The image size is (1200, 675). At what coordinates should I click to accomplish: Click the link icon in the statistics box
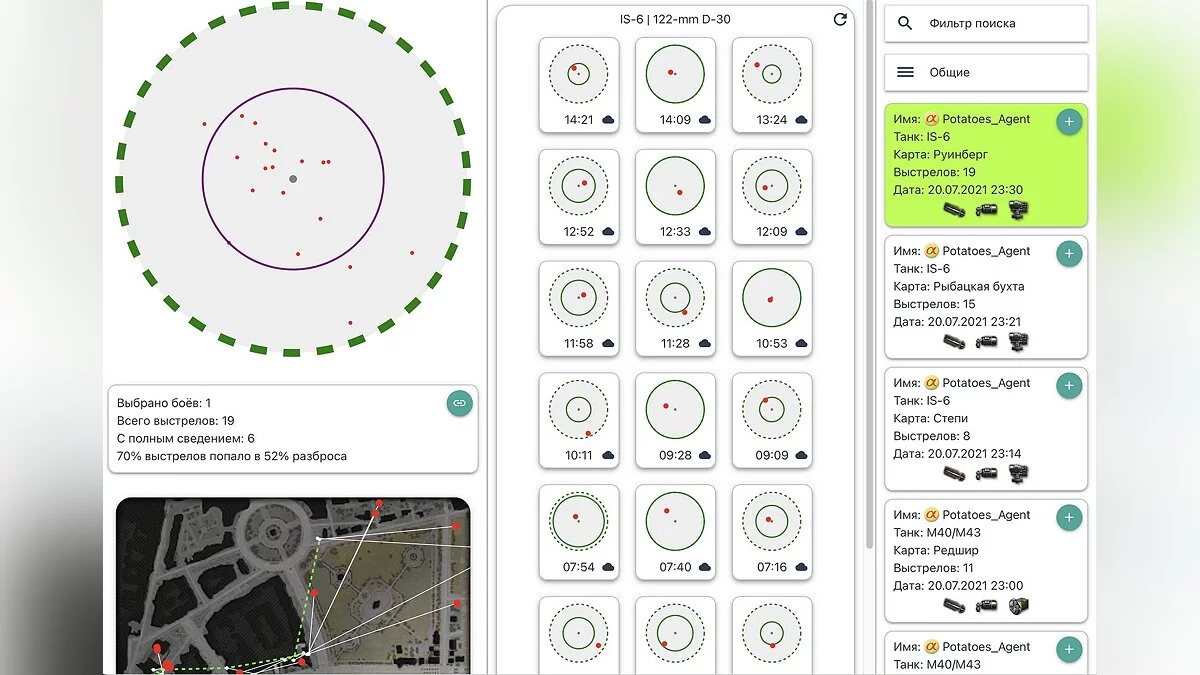459,402
